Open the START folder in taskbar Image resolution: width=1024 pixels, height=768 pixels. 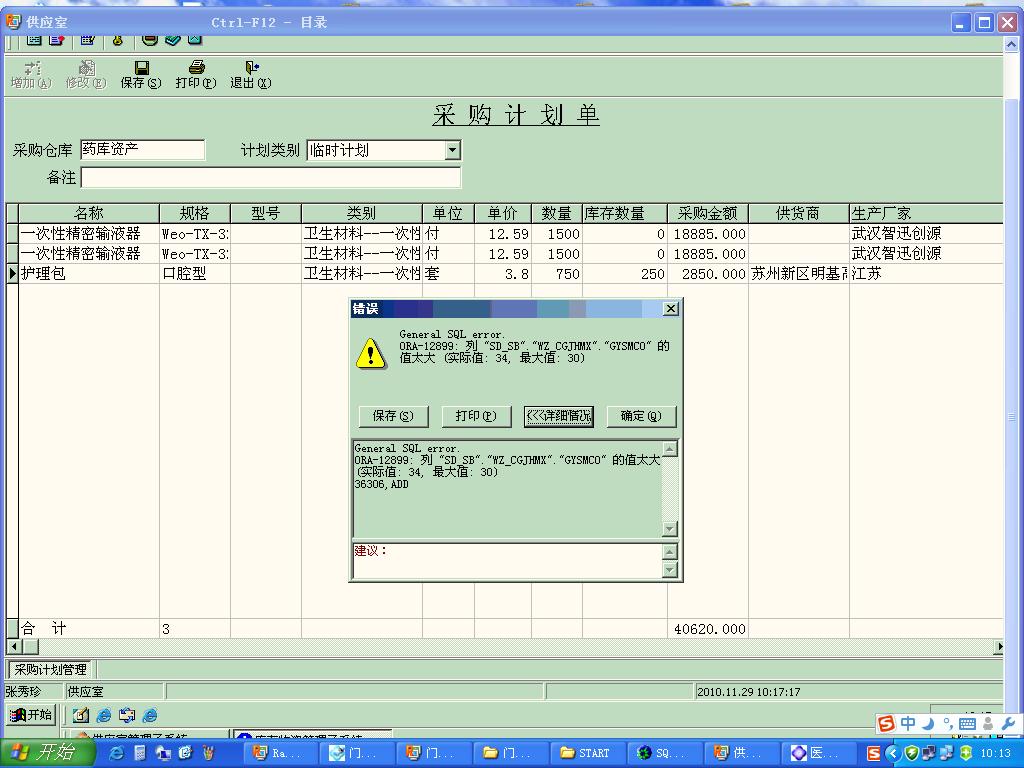[x=585, y=753]
